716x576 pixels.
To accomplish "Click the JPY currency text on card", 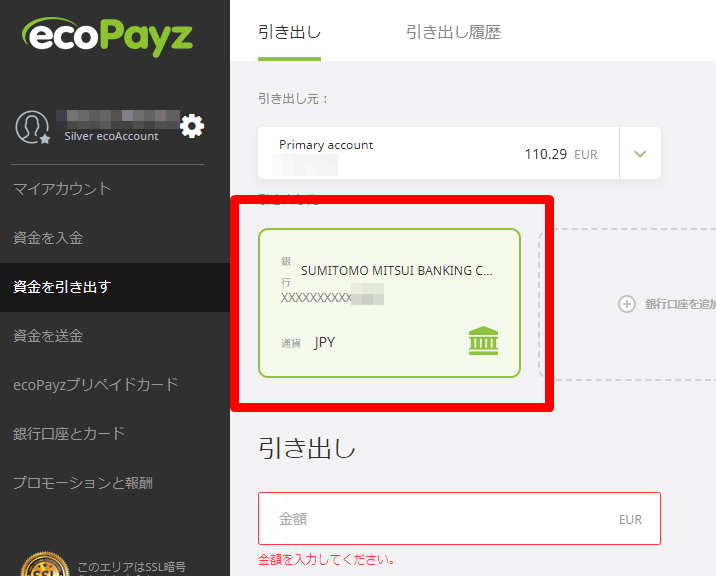I will (325, 342).
